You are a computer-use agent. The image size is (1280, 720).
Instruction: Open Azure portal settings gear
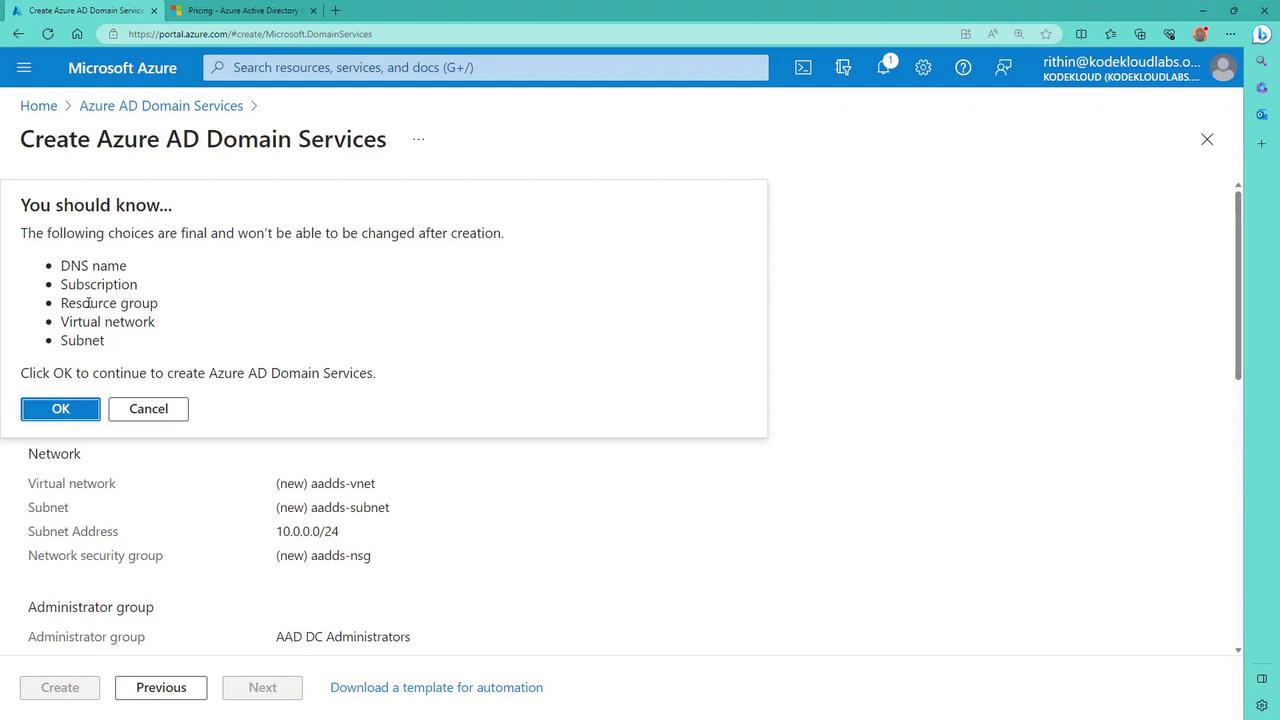[x=923, y=67]
